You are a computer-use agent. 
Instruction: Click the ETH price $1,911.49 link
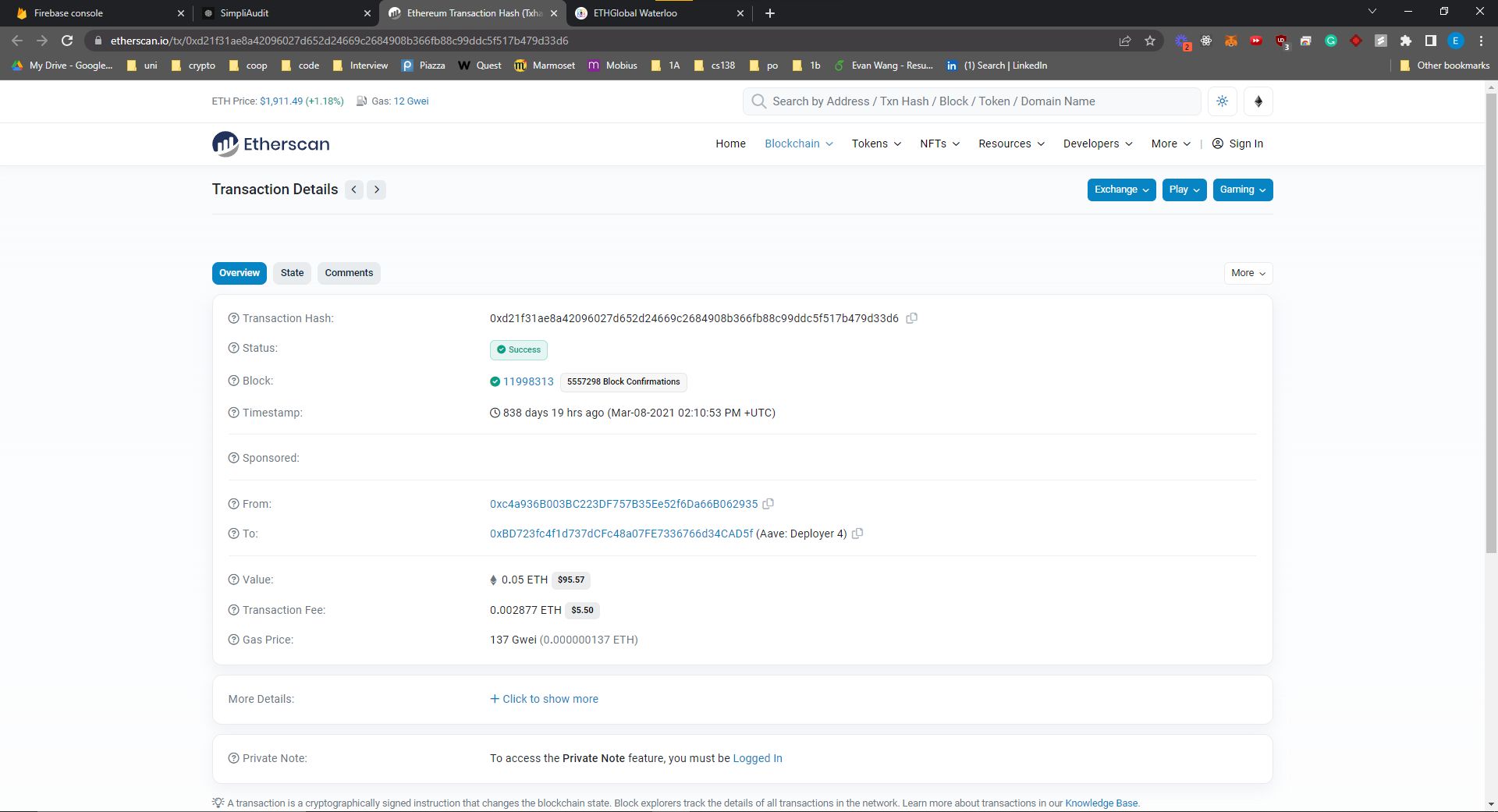pyautogui.click(x=301, y=101)
